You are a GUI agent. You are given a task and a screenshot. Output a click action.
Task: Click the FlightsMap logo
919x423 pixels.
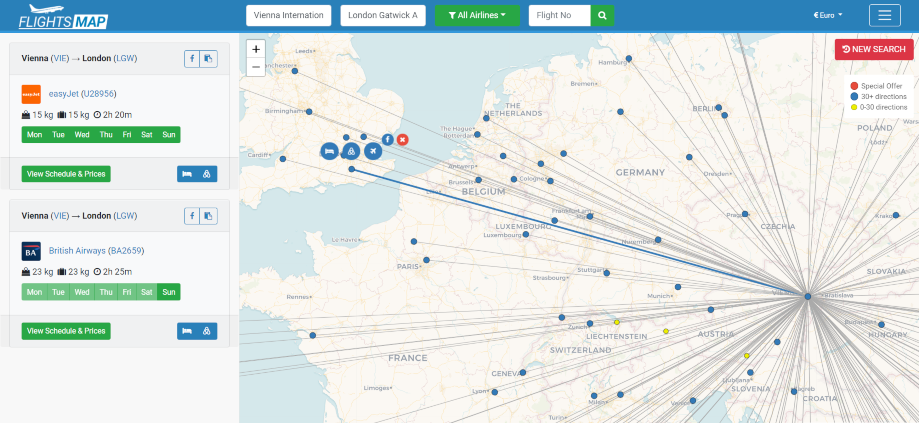[63, 16]
